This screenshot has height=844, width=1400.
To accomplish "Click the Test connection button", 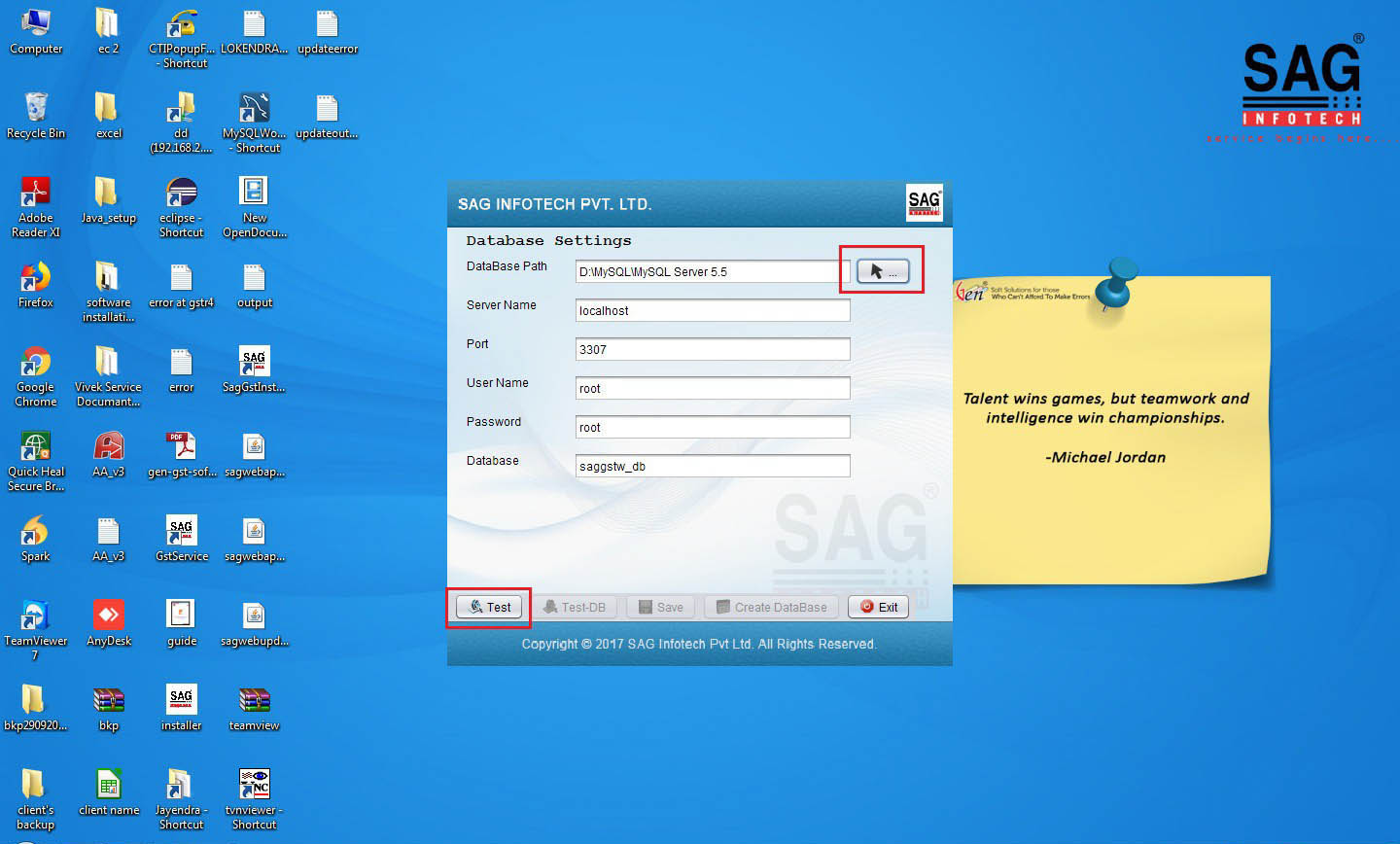I will pos(489,607).
